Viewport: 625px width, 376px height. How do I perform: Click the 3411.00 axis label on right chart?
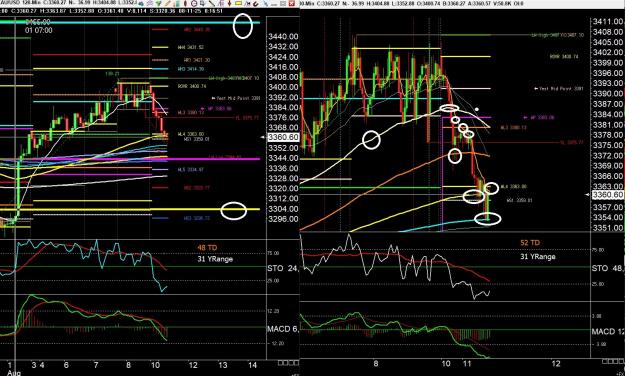[x=608, y=22]
